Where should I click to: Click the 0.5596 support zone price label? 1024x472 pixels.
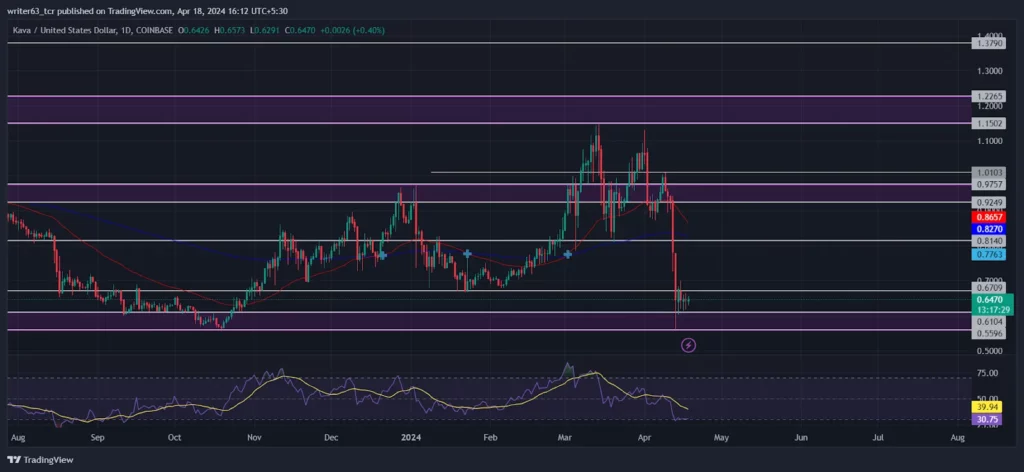pyautogui.click(x=989, y=332)
